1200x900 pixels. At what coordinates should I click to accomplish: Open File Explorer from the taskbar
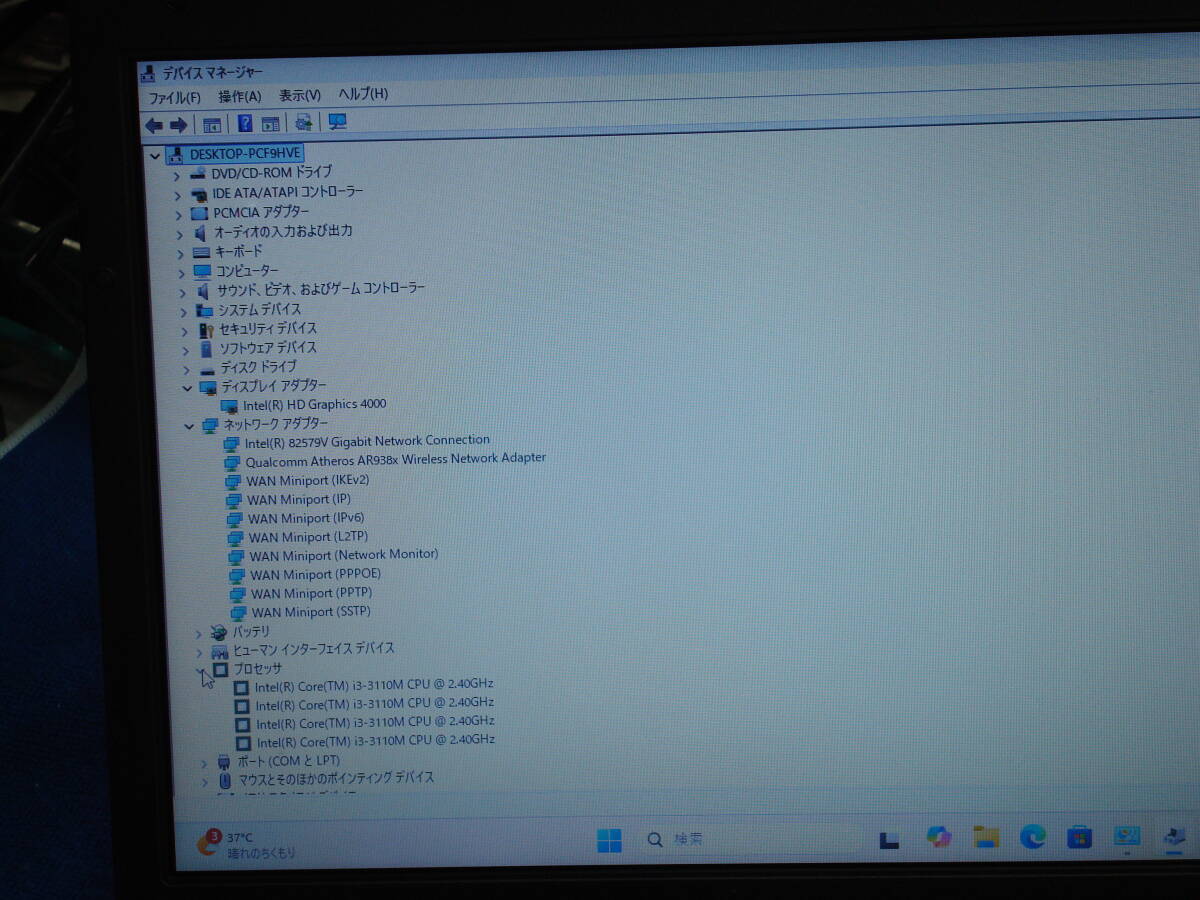tap(986, 837)
